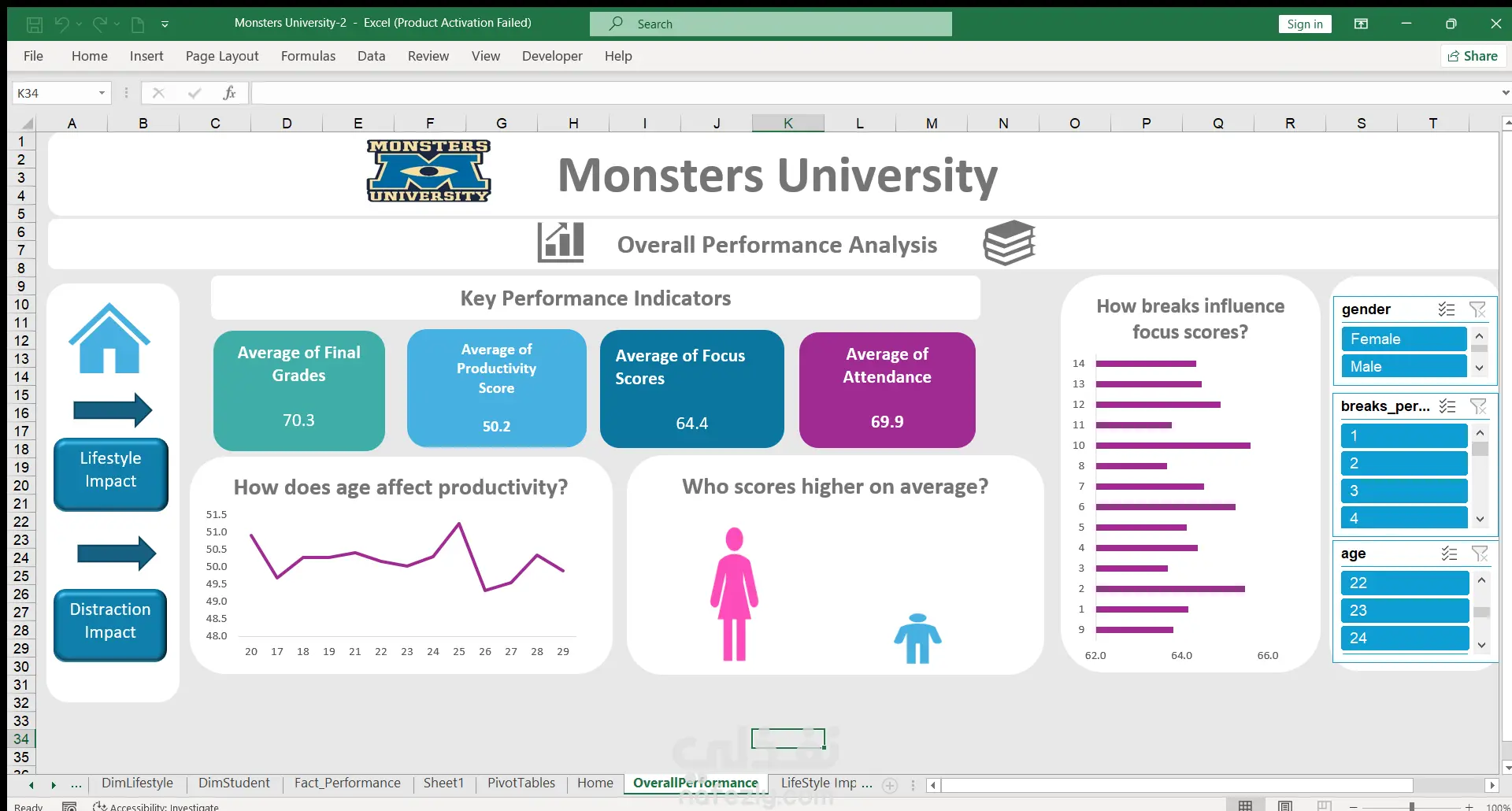Click the arrow above Distraction Impact
Screen dimensions: 1512x811
point(117,554)
